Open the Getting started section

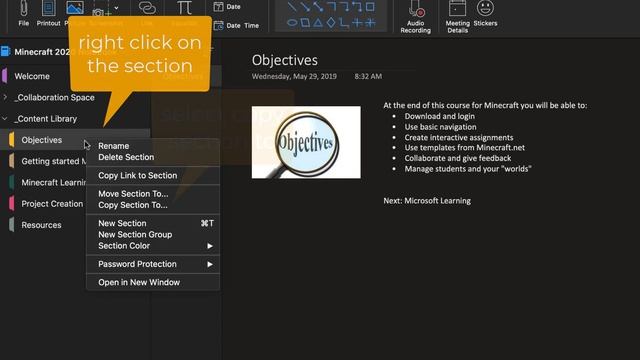54,161
